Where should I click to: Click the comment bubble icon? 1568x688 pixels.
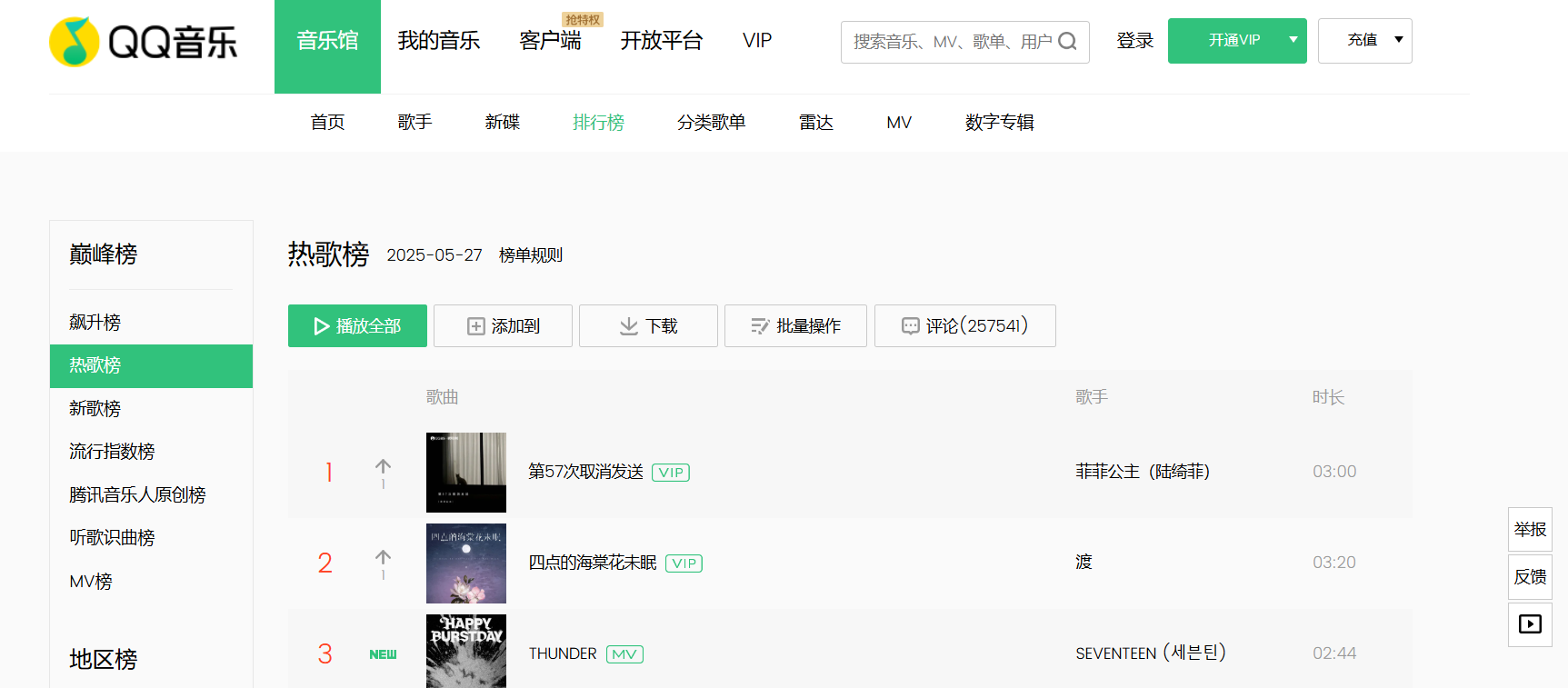(911, 326)
